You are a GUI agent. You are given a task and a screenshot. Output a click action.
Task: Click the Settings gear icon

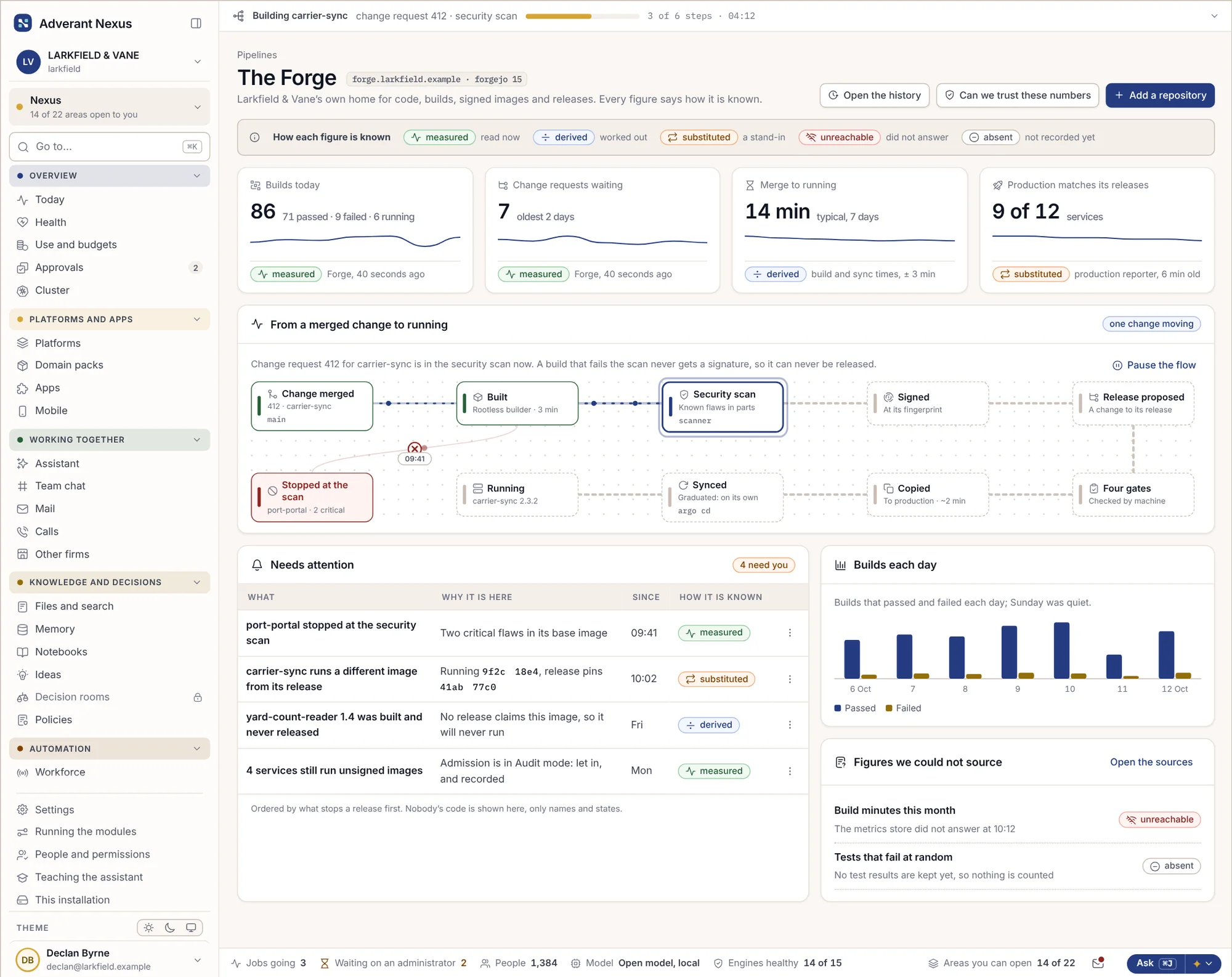coord(23,809)
